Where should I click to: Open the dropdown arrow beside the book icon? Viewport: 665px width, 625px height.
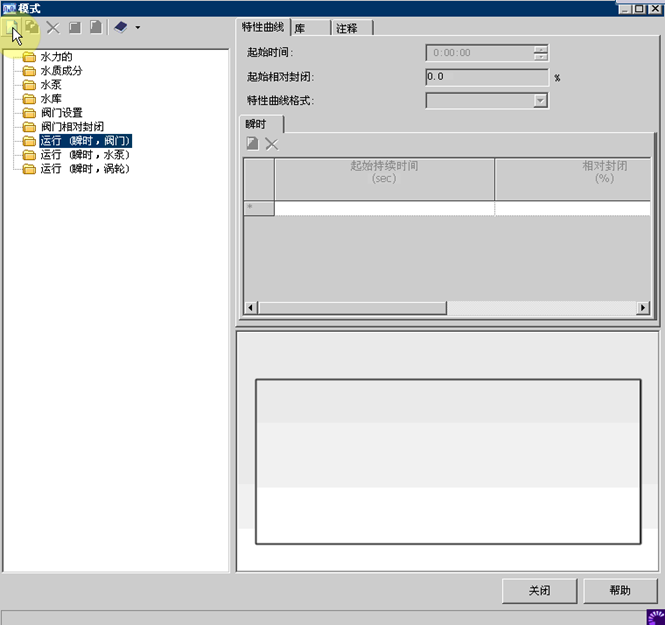tap(137, 28)
